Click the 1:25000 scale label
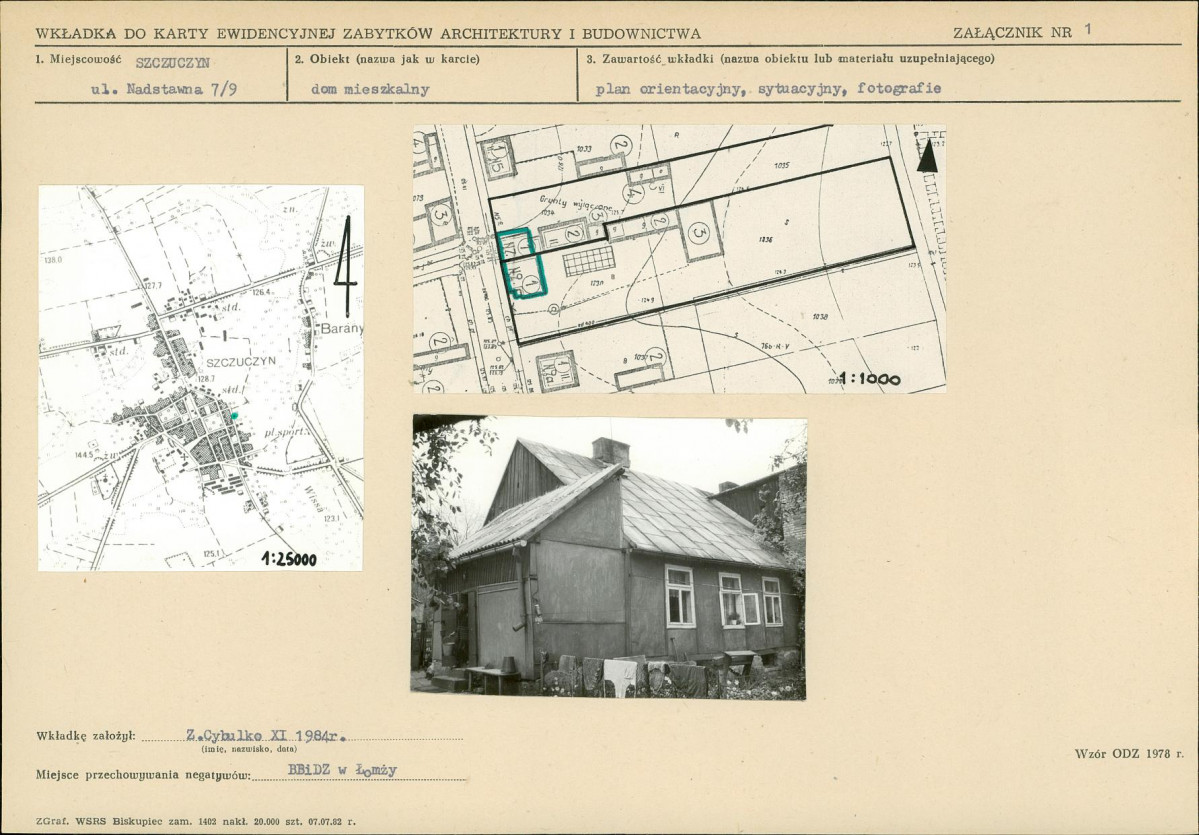Screen dimensions: 1199x835 point(289,559)
